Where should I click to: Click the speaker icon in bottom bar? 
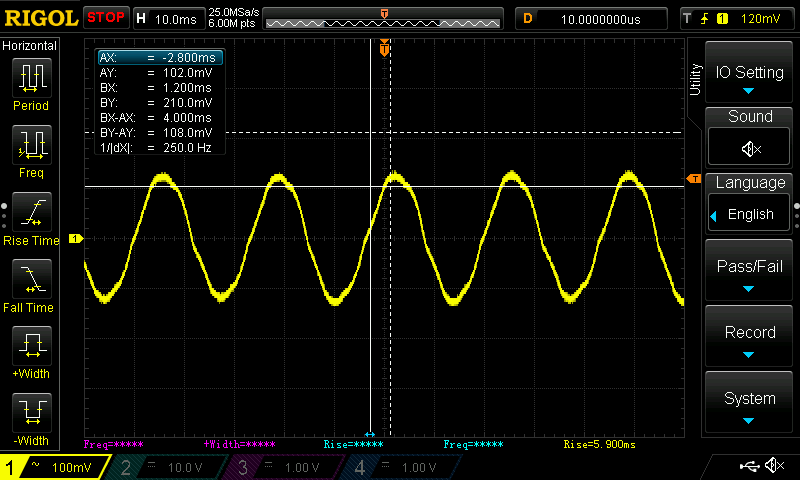point(774,466)
